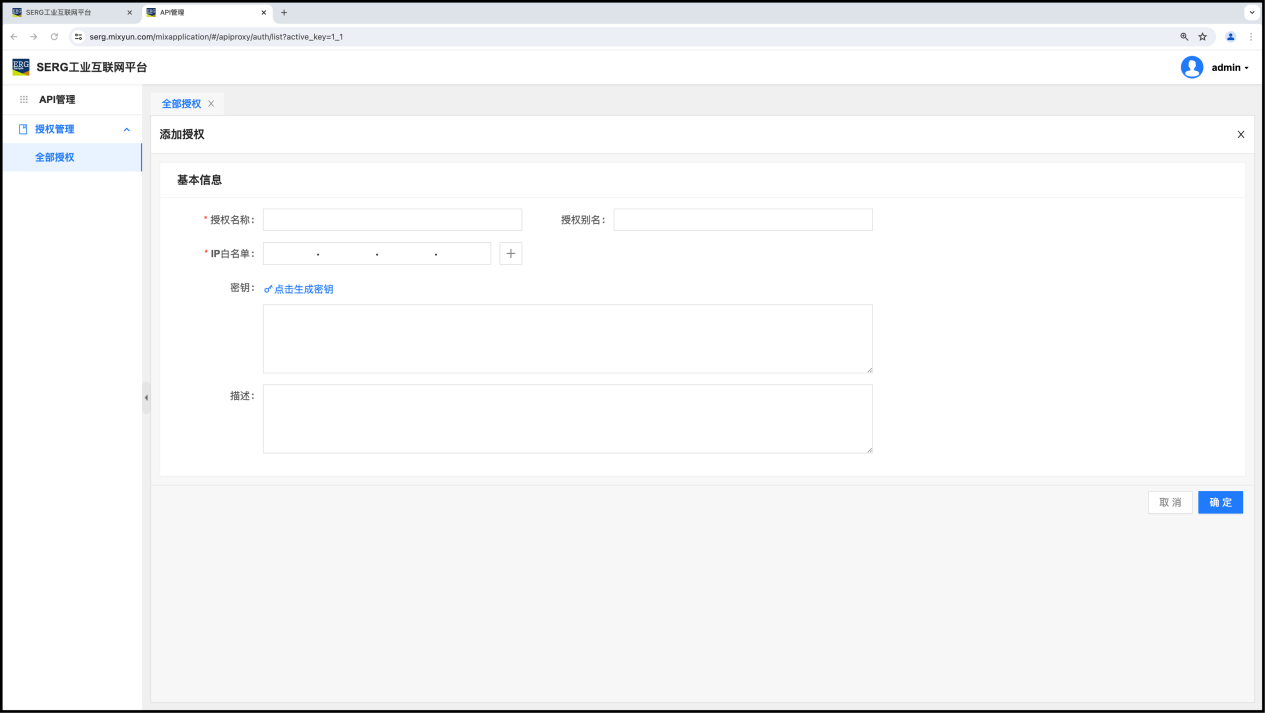
Task: Click the API管理 grid icon in sidebar
Action: [x=24, y=100]
